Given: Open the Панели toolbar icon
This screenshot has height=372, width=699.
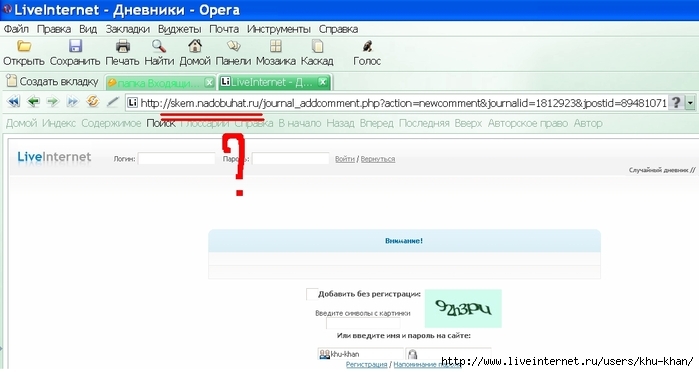Looking at the screenshot, I should point(233,46).
